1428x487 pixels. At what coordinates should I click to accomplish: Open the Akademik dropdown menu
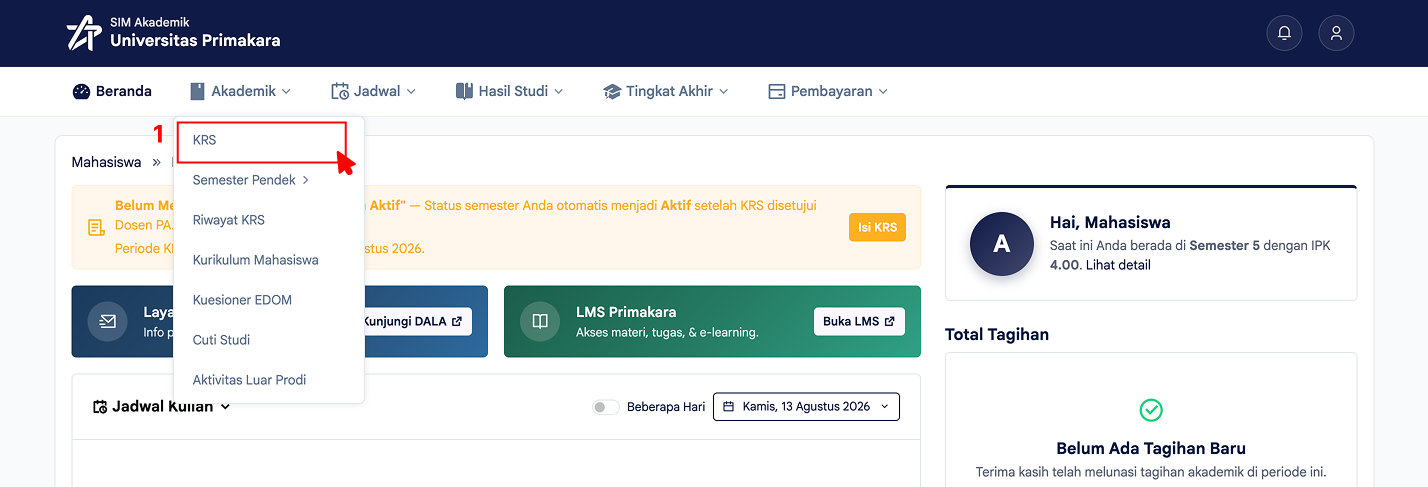click(x=240, y=91)
